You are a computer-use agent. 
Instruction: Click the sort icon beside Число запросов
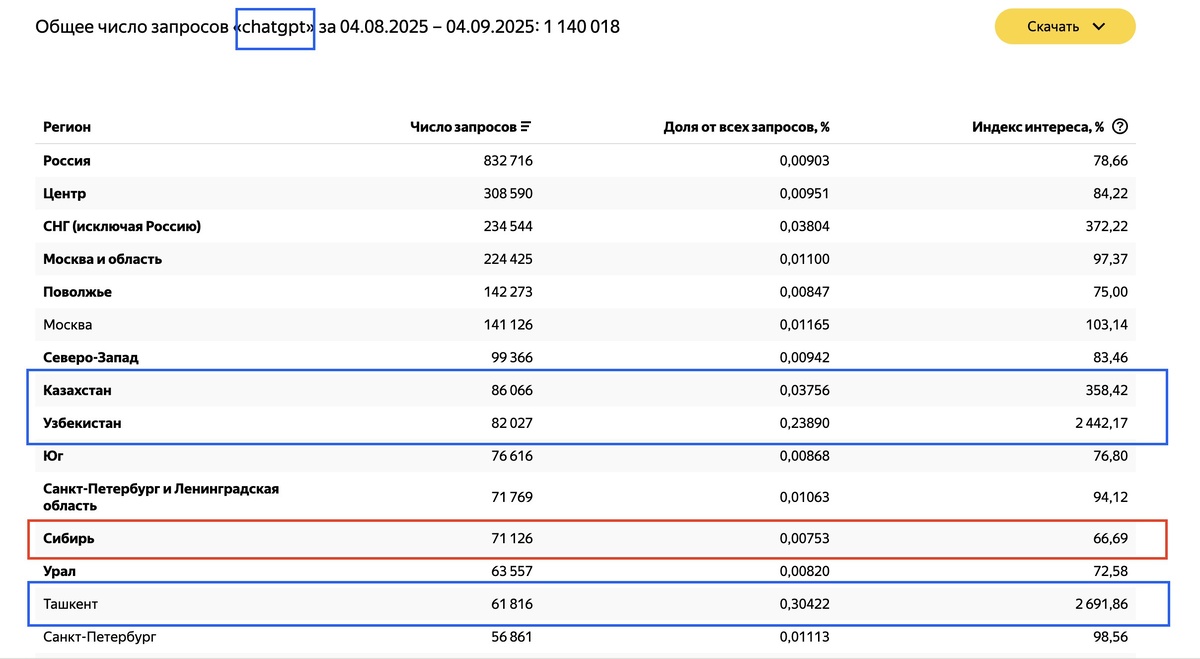(526, 127)
